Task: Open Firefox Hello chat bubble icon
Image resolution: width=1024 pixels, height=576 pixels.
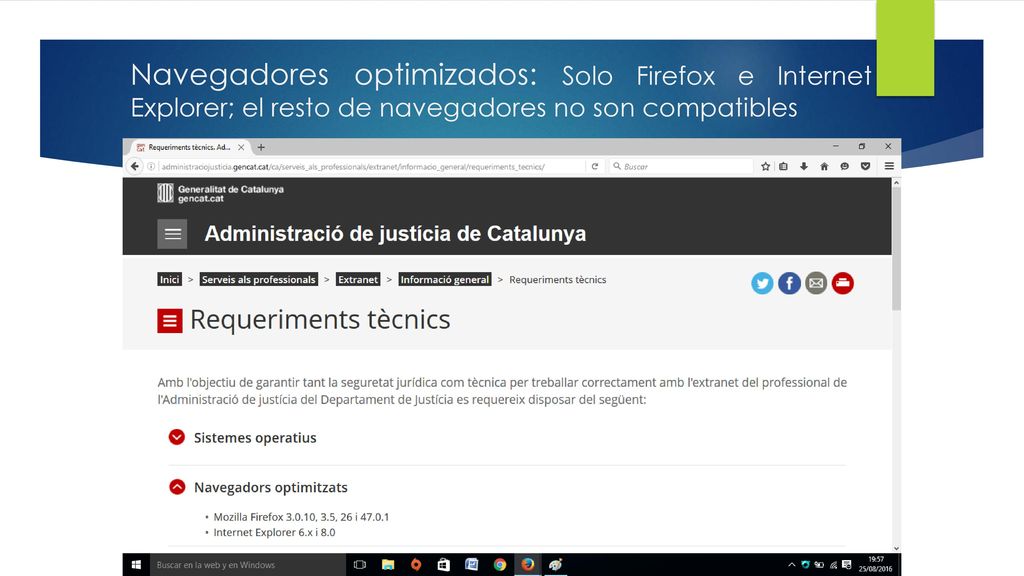Action: pyautogui.click(x=844, y=167)
